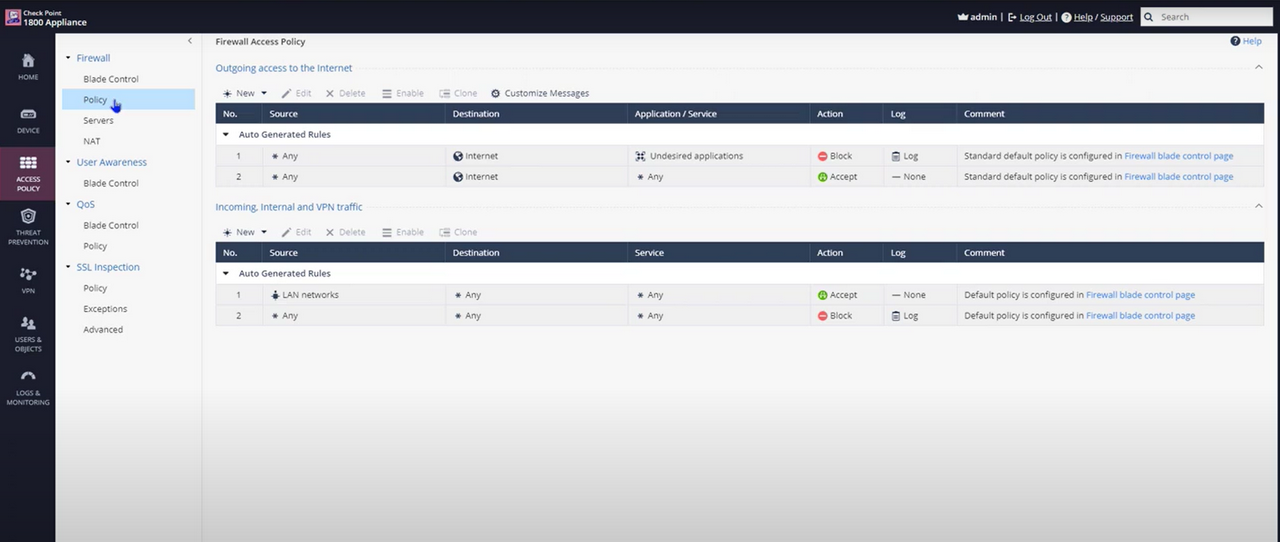This screenshot has height=542, width=1280.
Task: Open the Home section icon
Action: point(28,61)
